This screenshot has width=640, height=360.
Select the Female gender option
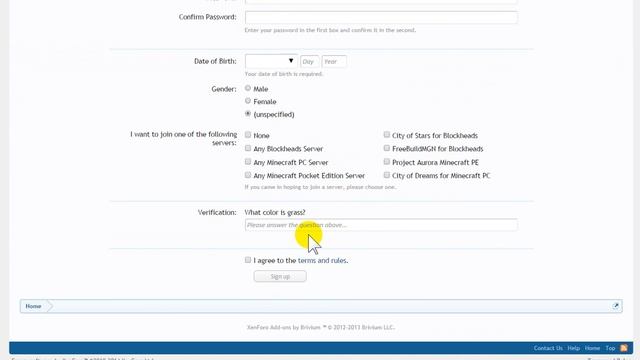(x=248, y=101)
